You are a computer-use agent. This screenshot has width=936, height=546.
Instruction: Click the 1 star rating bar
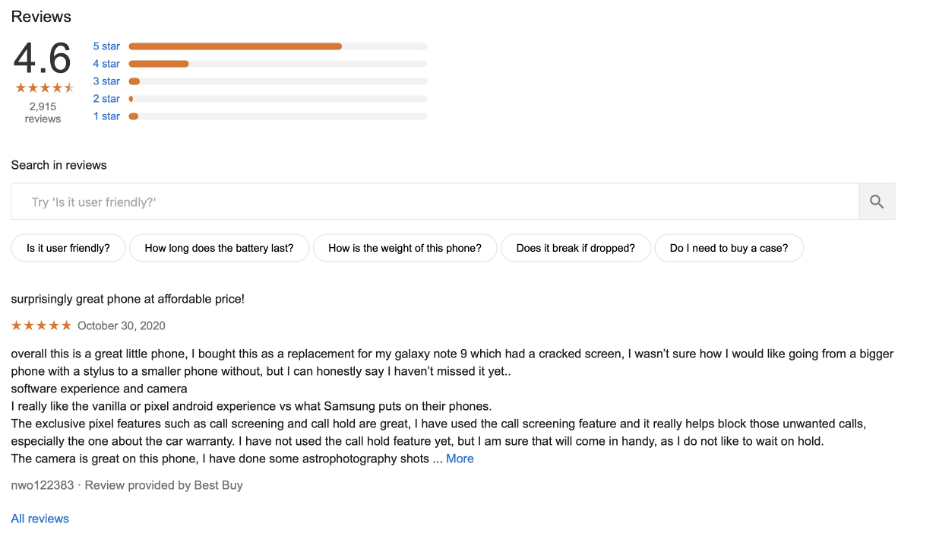(x=277, y=116)
